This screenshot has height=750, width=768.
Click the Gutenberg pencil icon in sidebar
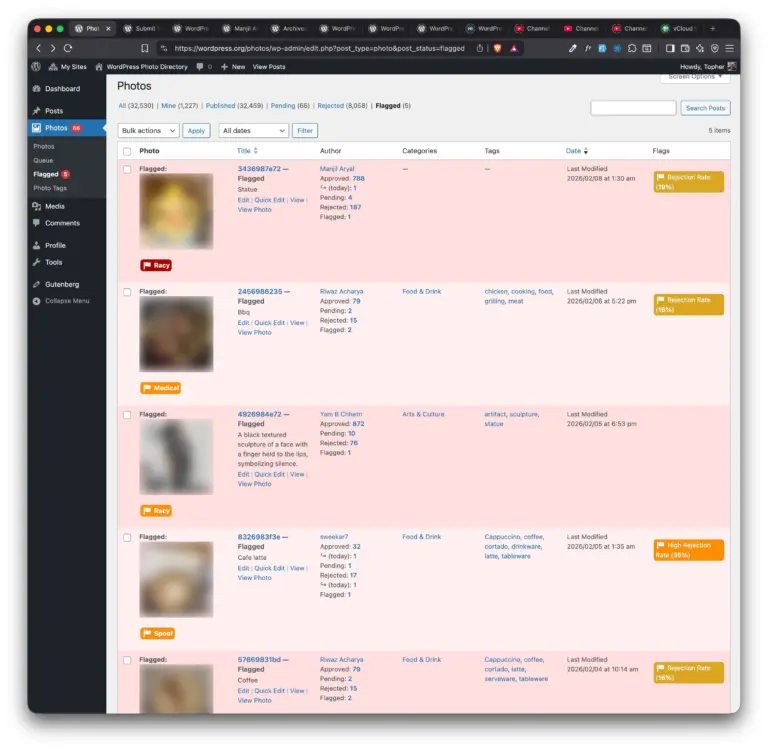(x=37, y=284)
